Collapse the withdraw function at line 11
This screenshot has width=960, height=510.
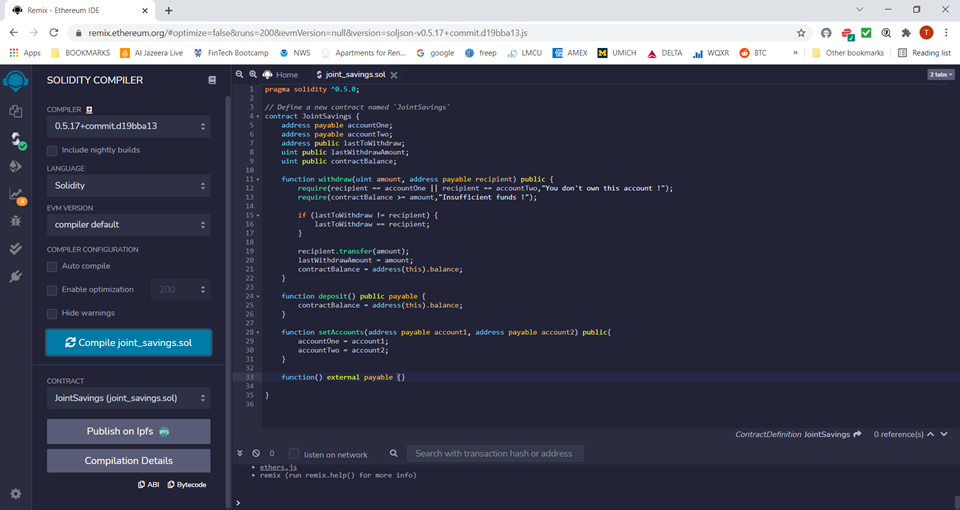pos(258,179)
